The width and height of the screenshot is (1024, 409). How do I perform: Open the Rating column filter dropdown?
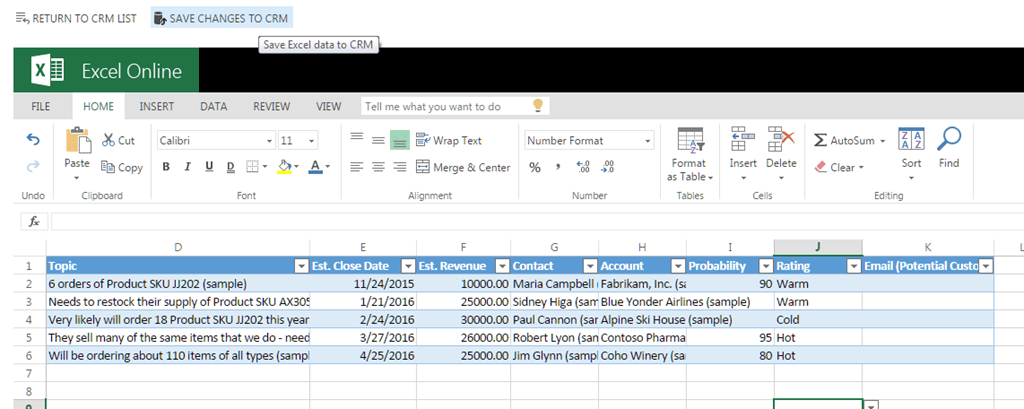coord(854,266)
